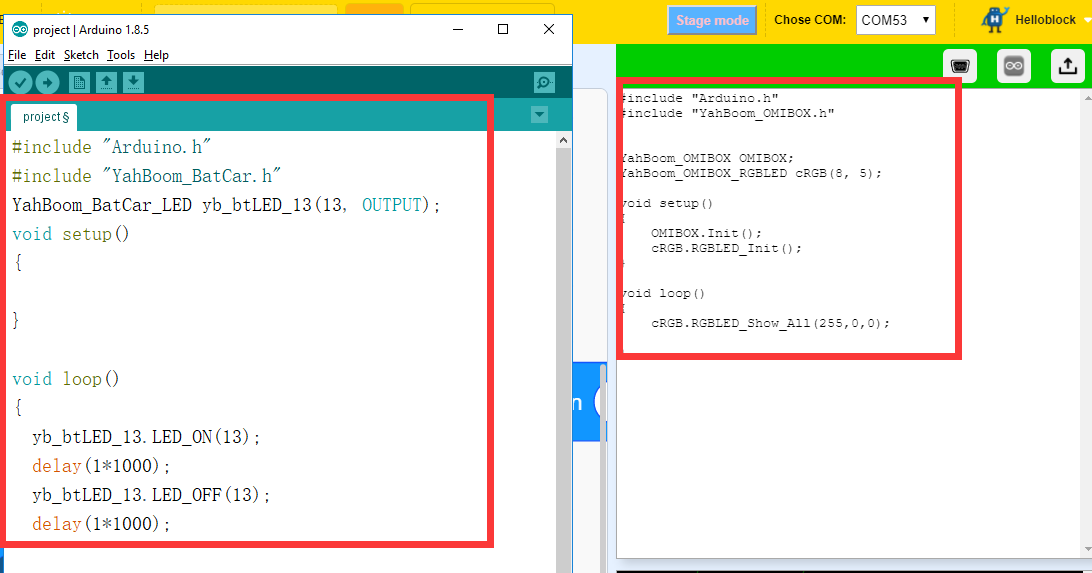Click the scroll-up arrow of Helloblock code panel

pyautogui.click(x=1087, y=98)
